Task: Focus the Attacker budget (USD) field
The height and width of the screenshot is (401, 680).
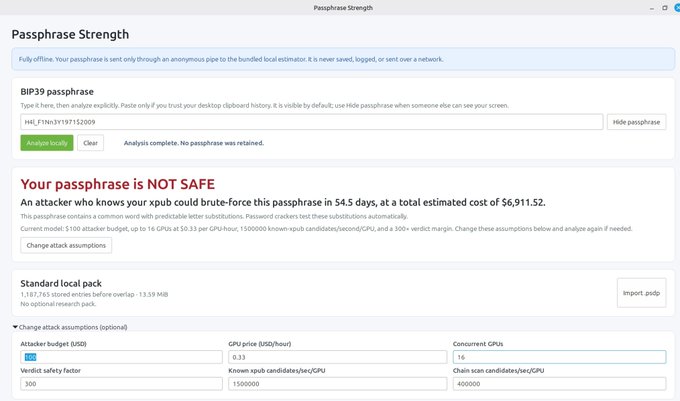Action: click(121, 357)
